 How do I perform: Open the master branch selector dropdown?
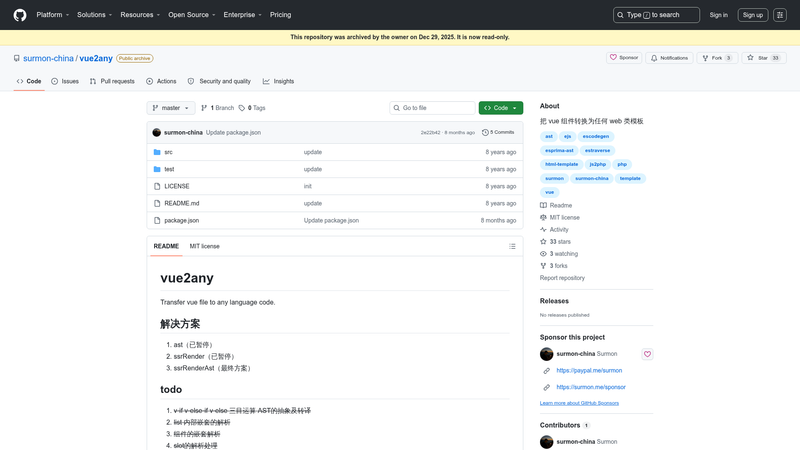point(171,108)
